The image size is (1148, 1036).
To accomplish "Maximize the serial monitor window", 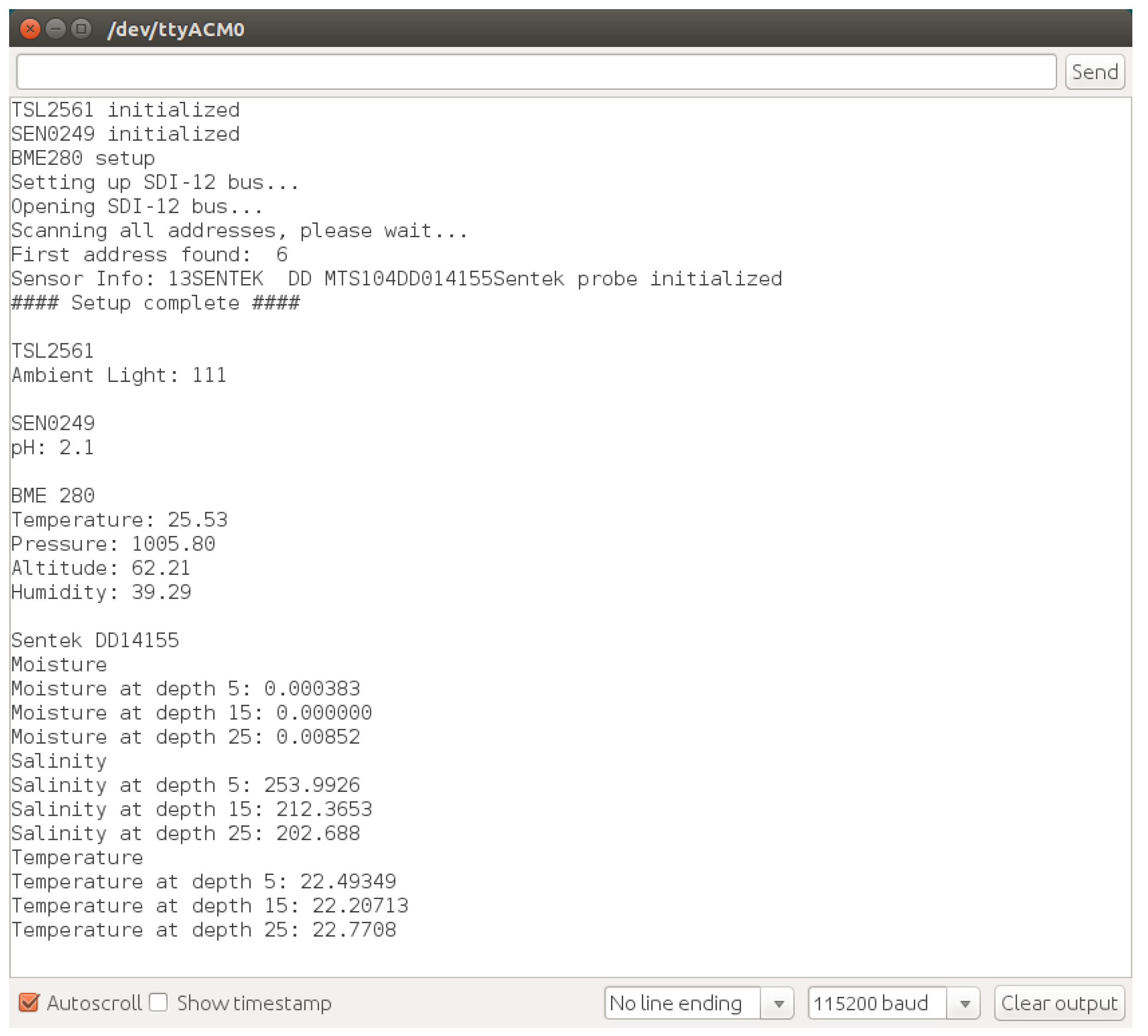I will (81, 28).
